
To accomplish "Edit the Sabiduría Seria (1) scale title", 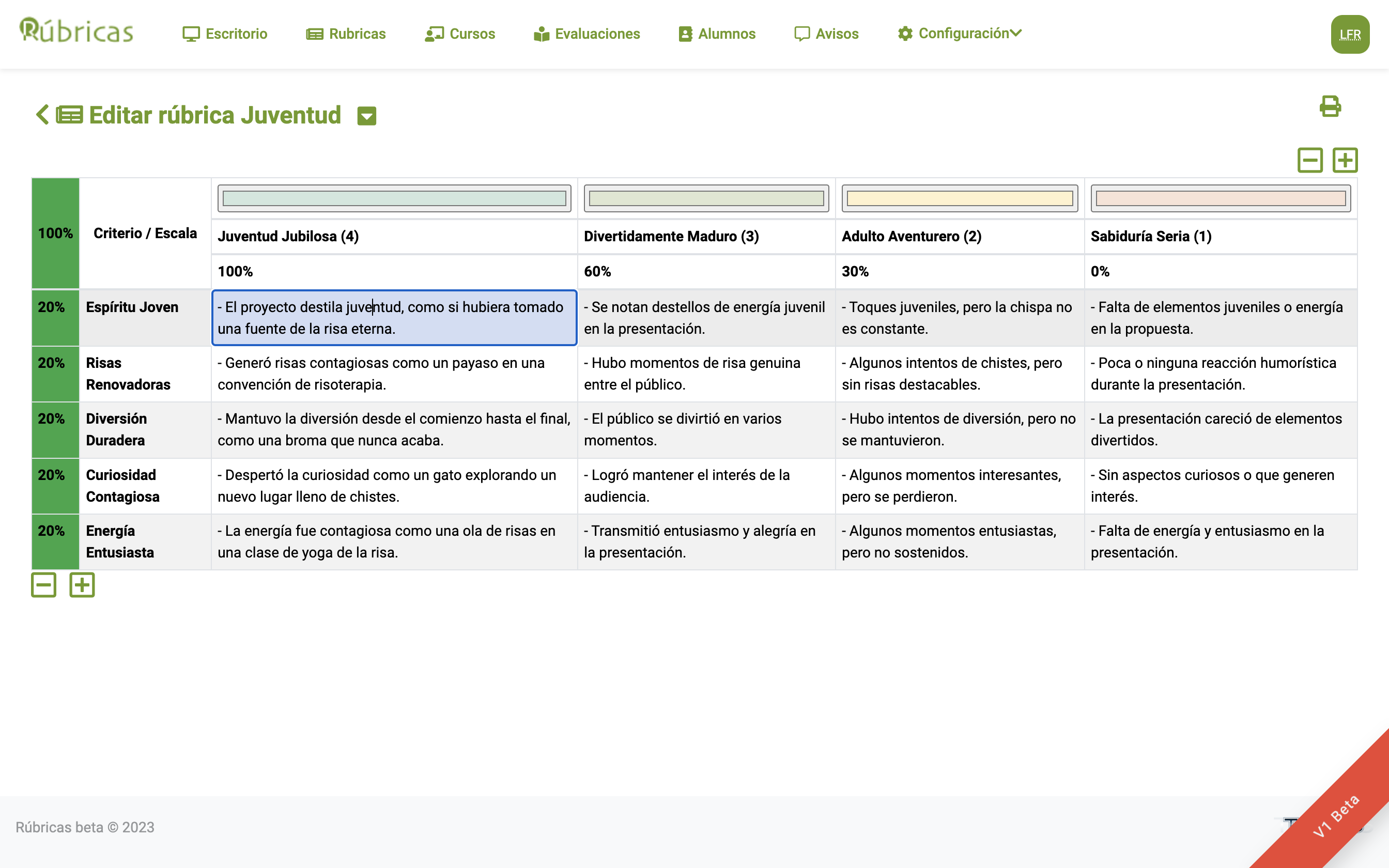I will (x=1151, y=237).
